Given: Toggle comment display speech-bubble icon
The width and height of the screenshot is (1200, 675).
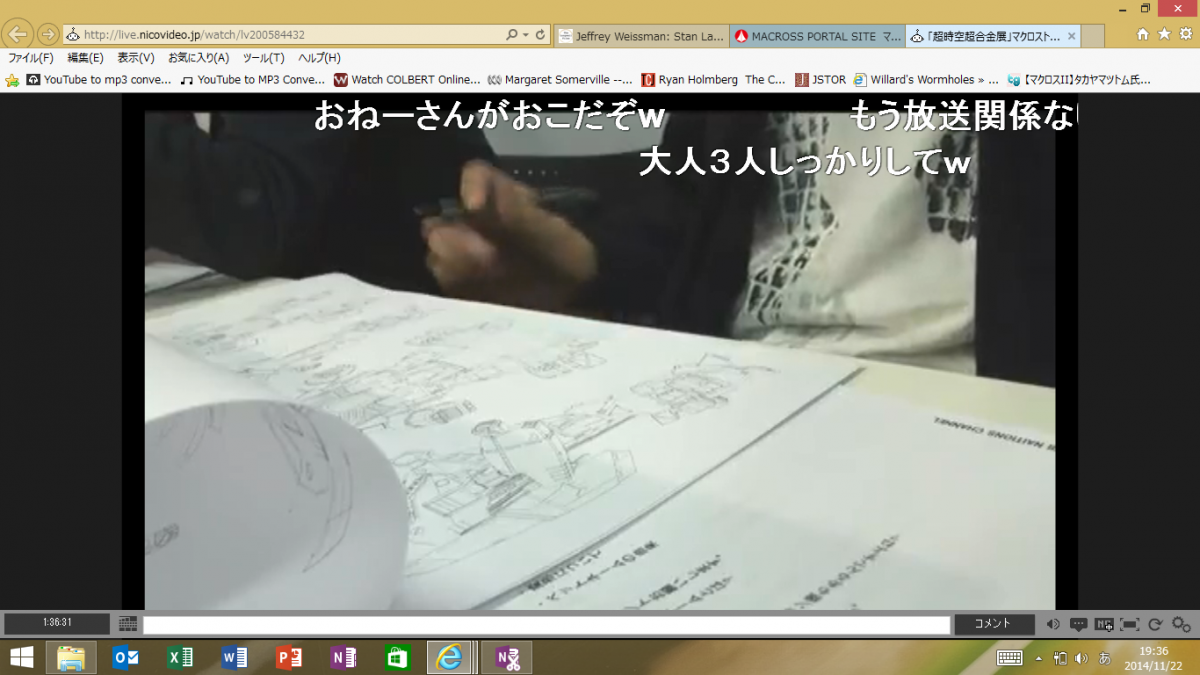Looking at the screenshot, I should coord(1078,624).
